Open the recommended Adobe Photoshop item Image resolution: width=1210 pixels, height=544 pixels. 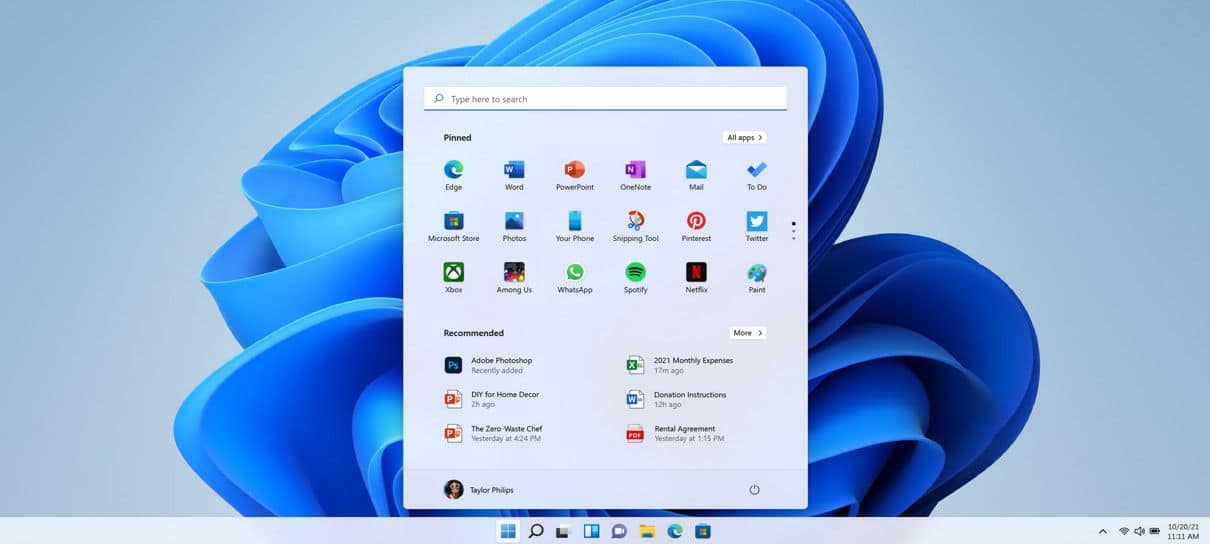(x=490, y=365)
